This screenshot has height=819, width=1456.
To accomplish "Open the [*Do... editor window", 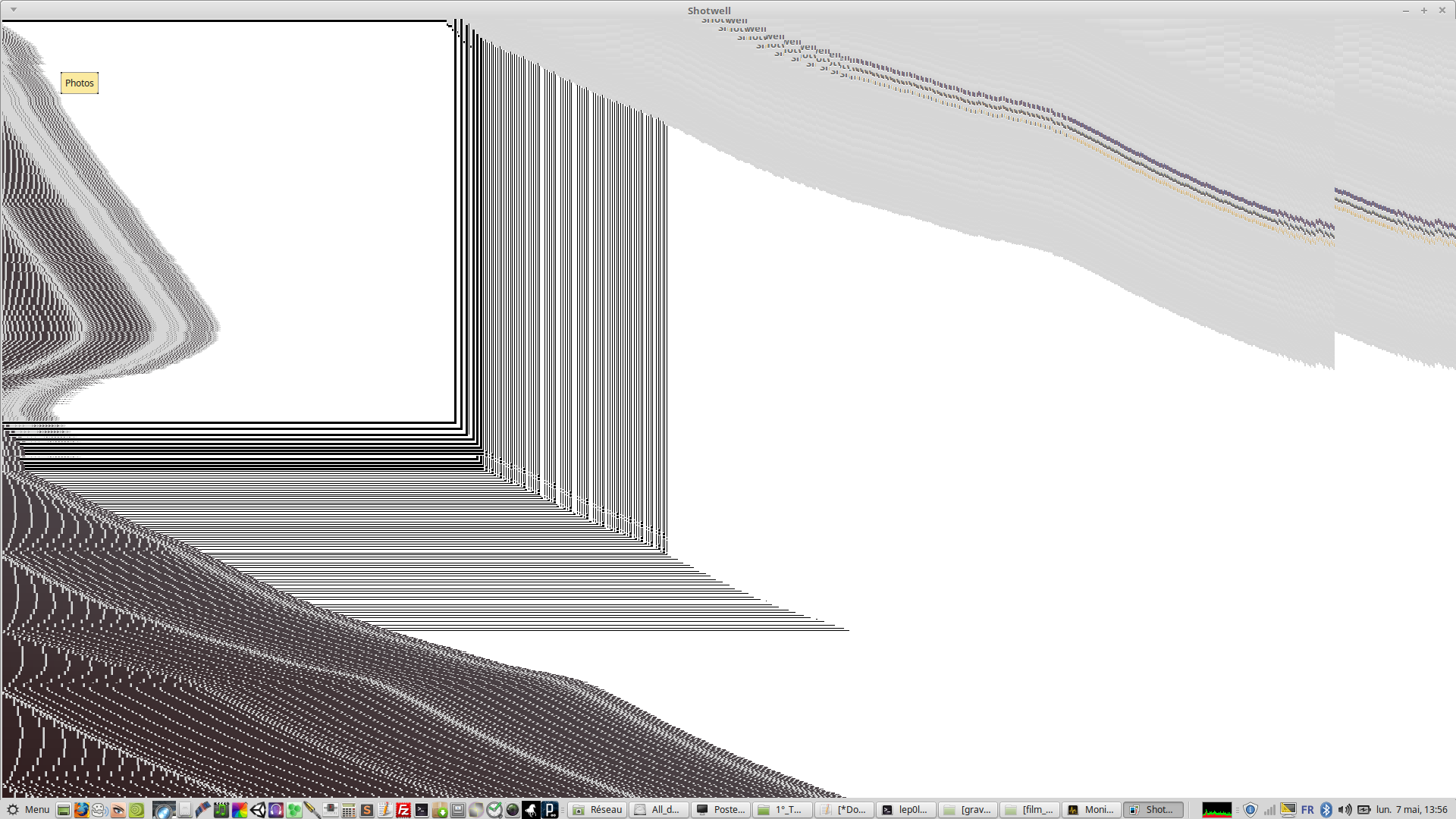I will [x=844, y=810].
